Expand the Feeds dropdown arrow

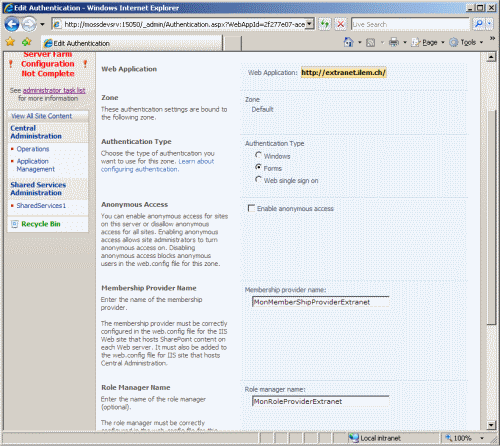tap(382, 42)
